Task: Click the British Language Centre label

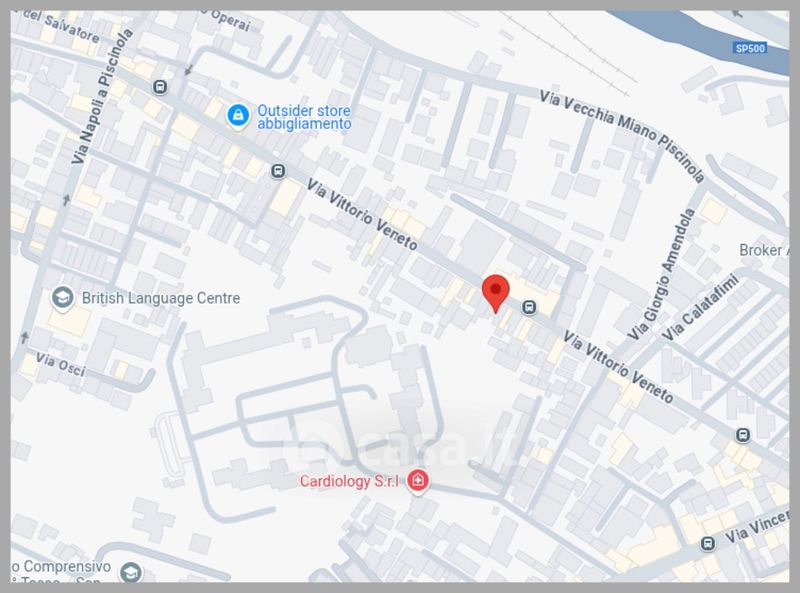Action: (161, 298)
